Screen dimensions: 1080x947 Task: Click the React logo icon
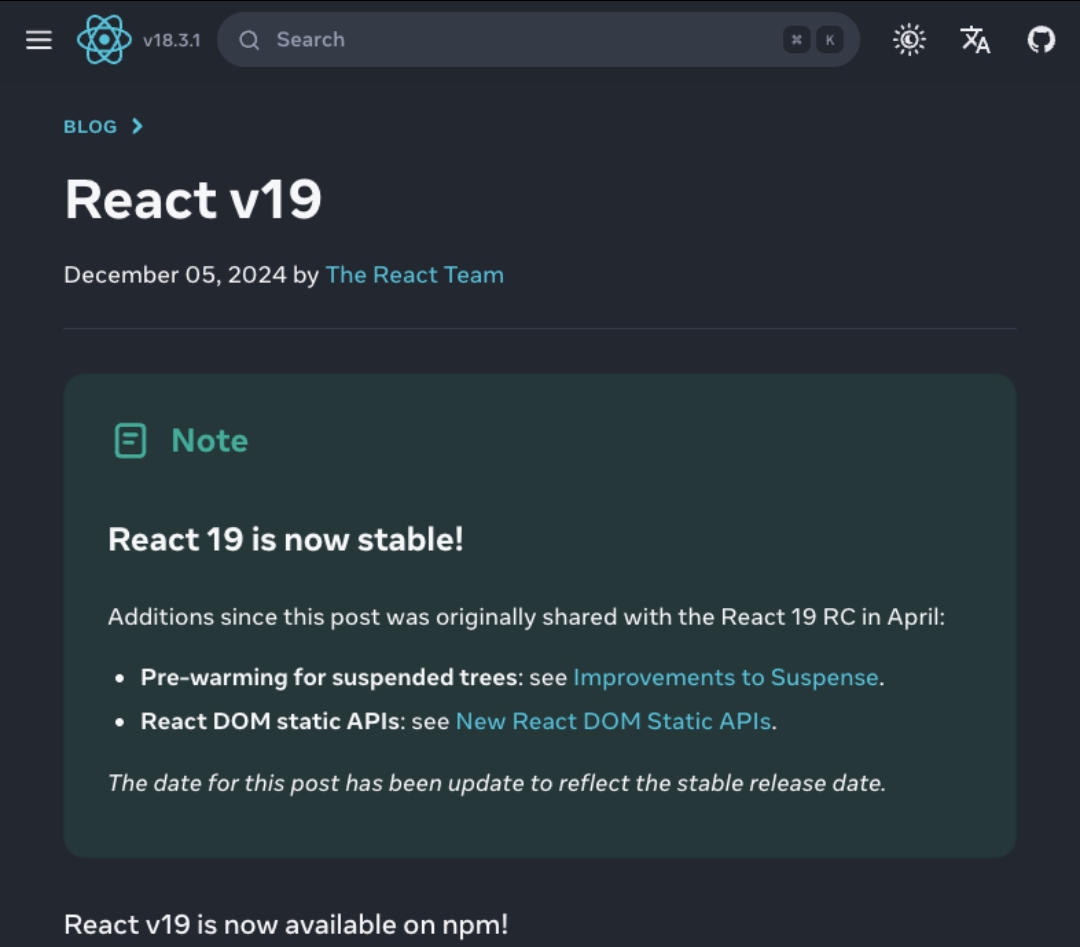(x=104, y=40)
